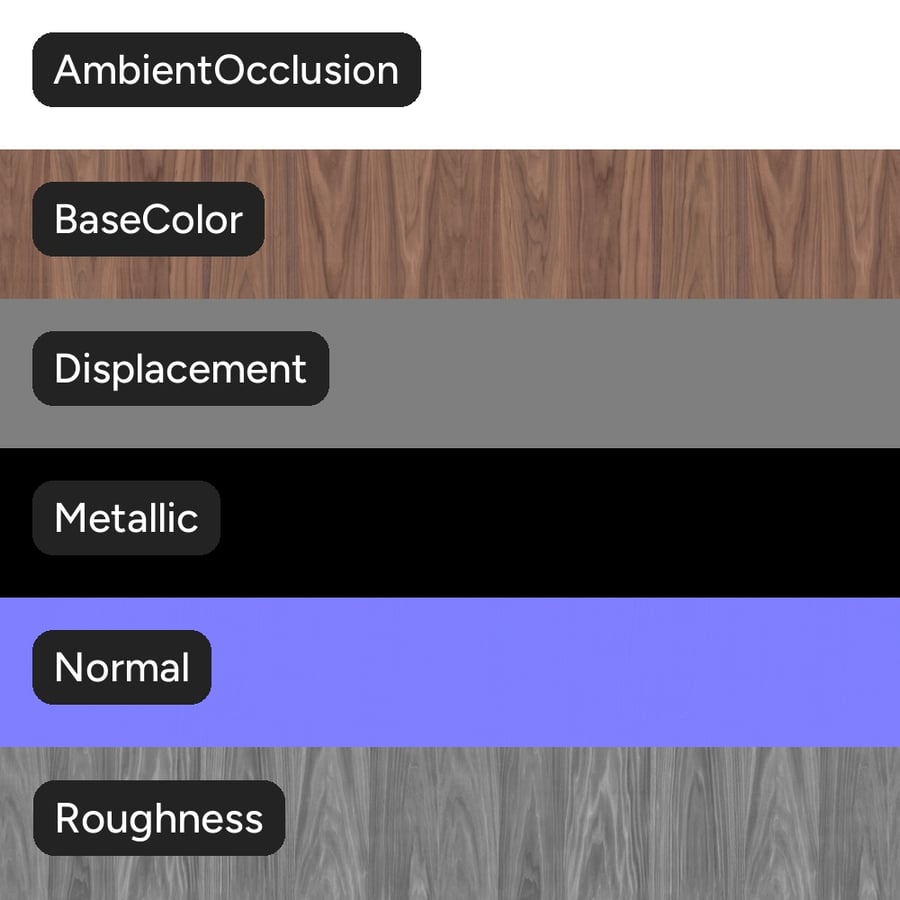The image size is (900, 900).
Task: Pick the periwinkle Normal map color
Action: tap(556, 672)
